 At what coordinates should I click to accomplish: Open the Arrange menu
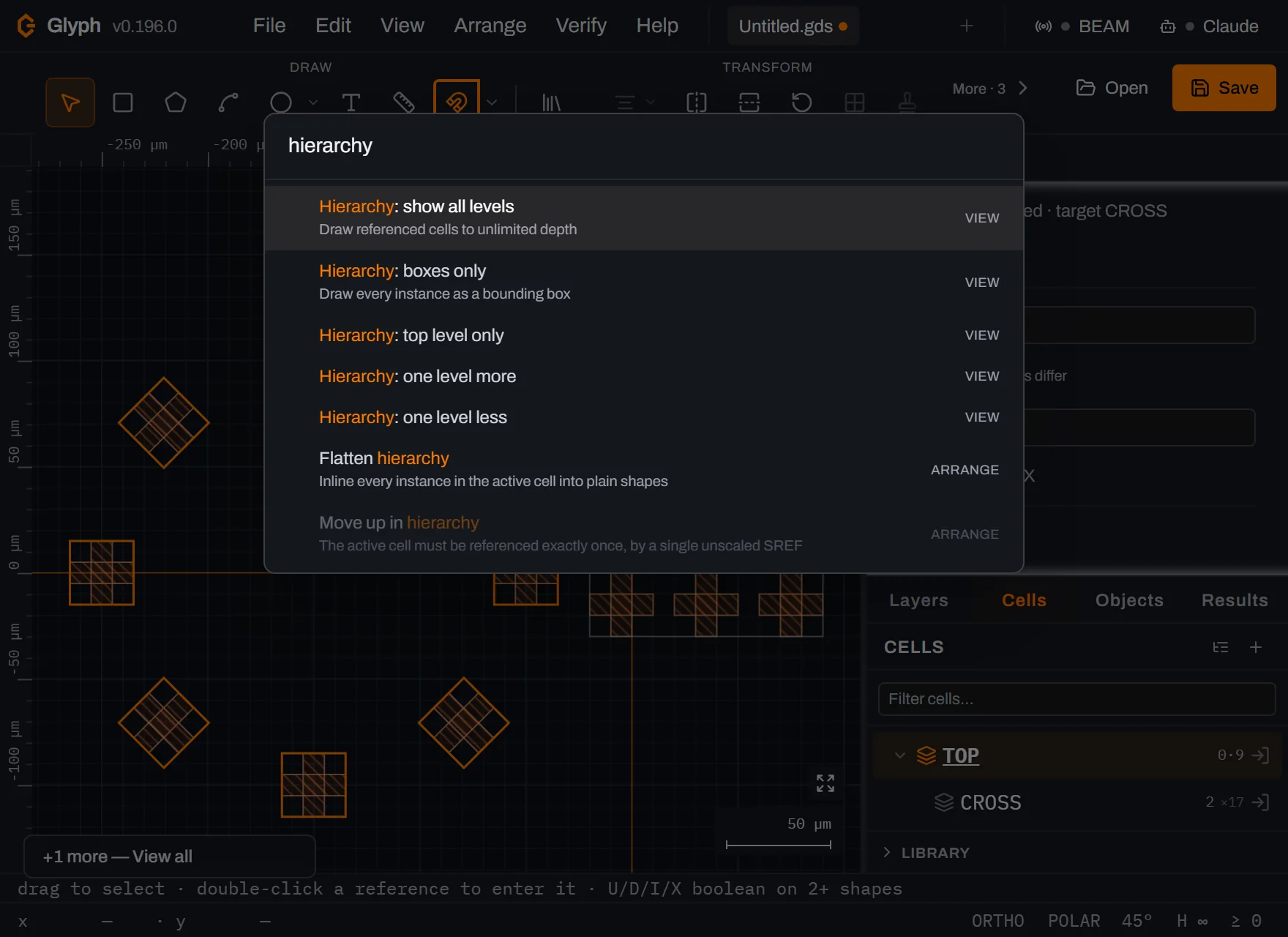tap(490, 26)
